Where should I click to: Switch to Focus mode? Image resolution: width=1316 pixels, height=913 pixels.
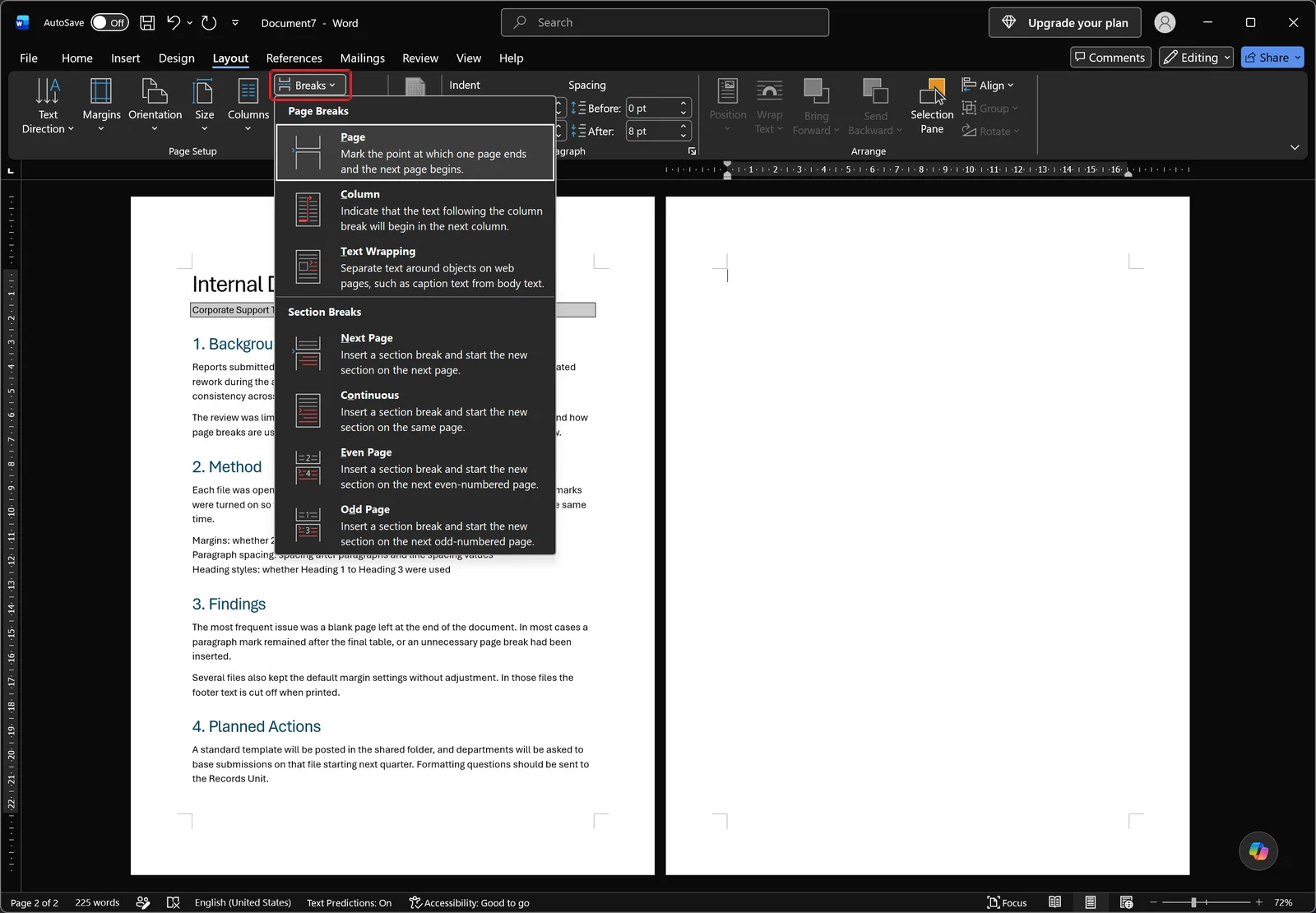[1007, 902]
